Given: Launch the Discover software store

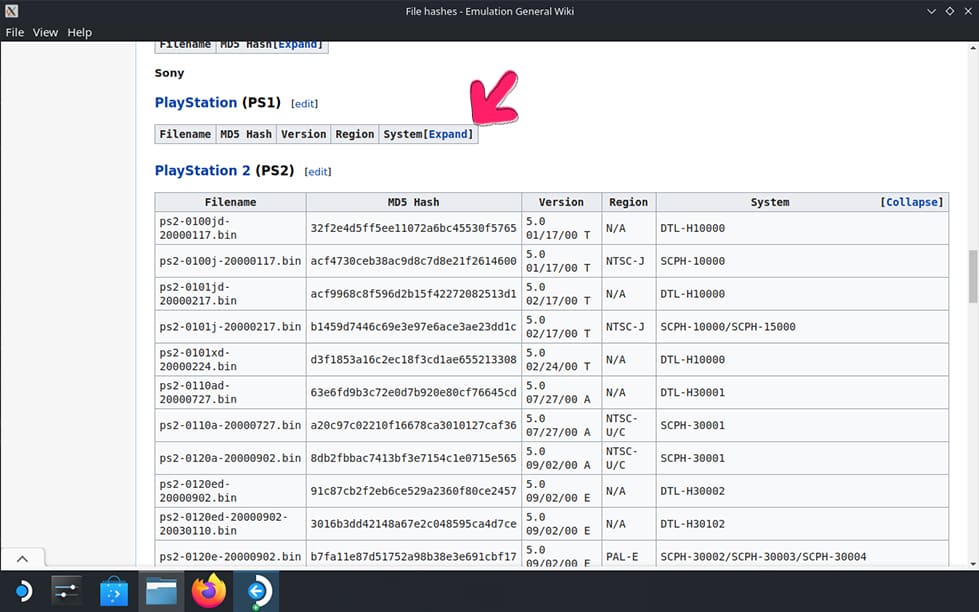Looking at the screenshot, I should (114, 590).
